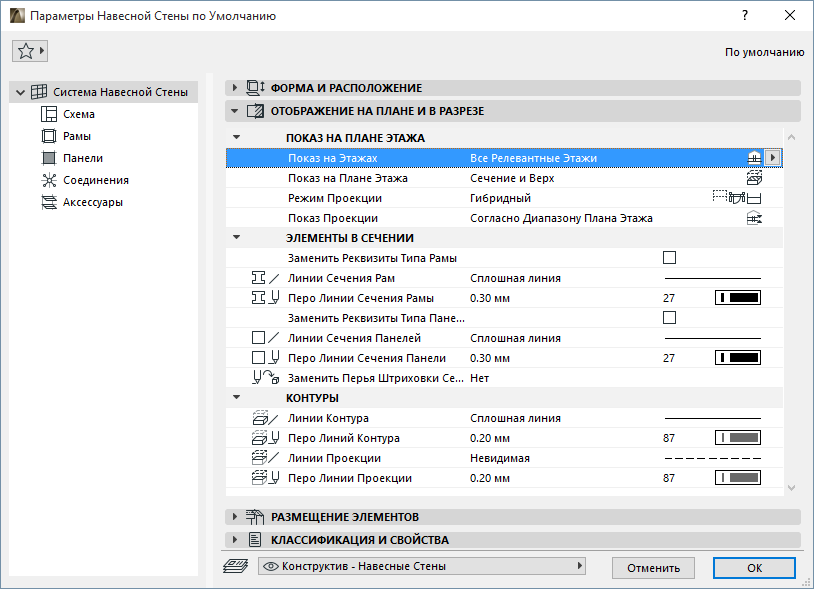The height and width of the screenshot is (589, 814).
Task: Click the Перо Линии Сечения Рамы icon
Action: click(265, 298)
